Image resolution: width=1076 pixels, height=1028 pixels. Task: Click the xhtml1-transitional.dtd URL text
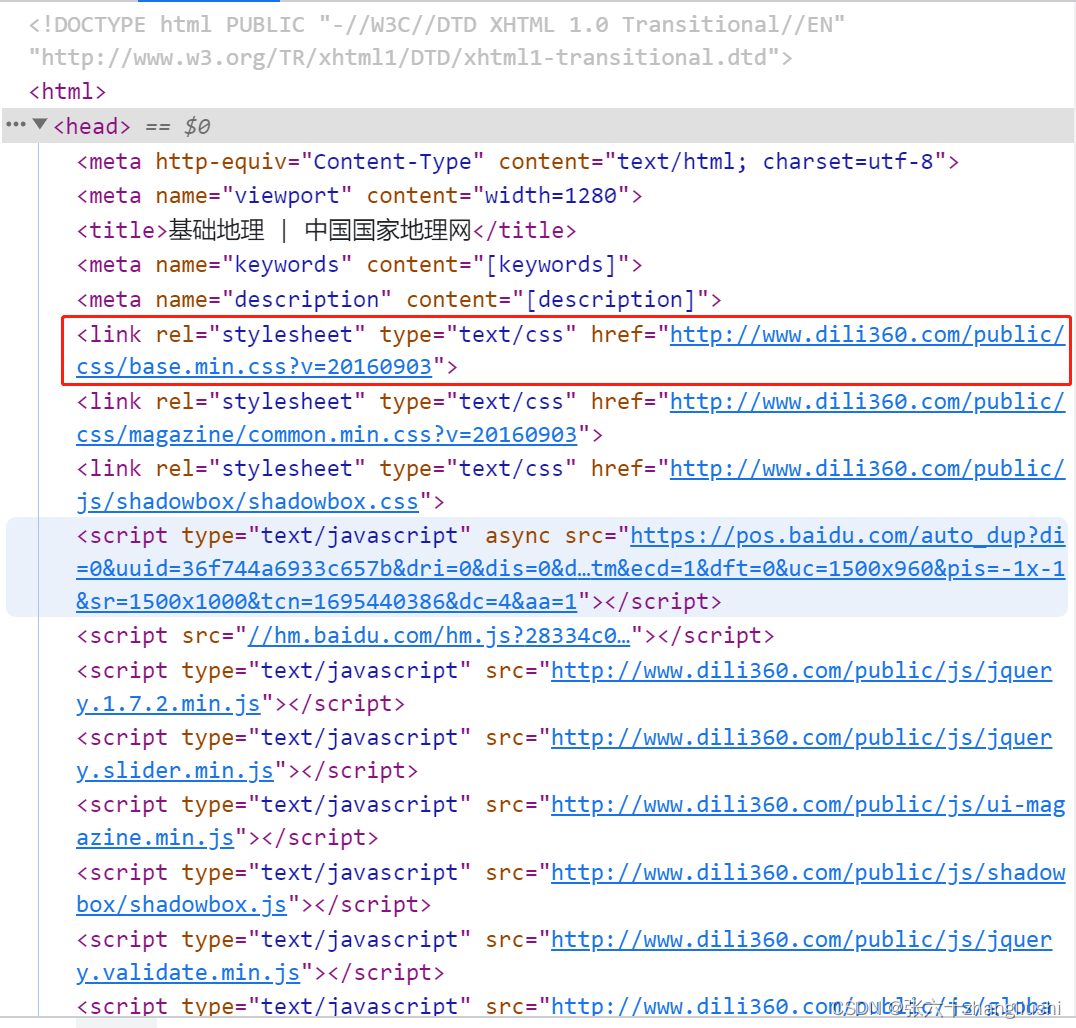point(404,58)
